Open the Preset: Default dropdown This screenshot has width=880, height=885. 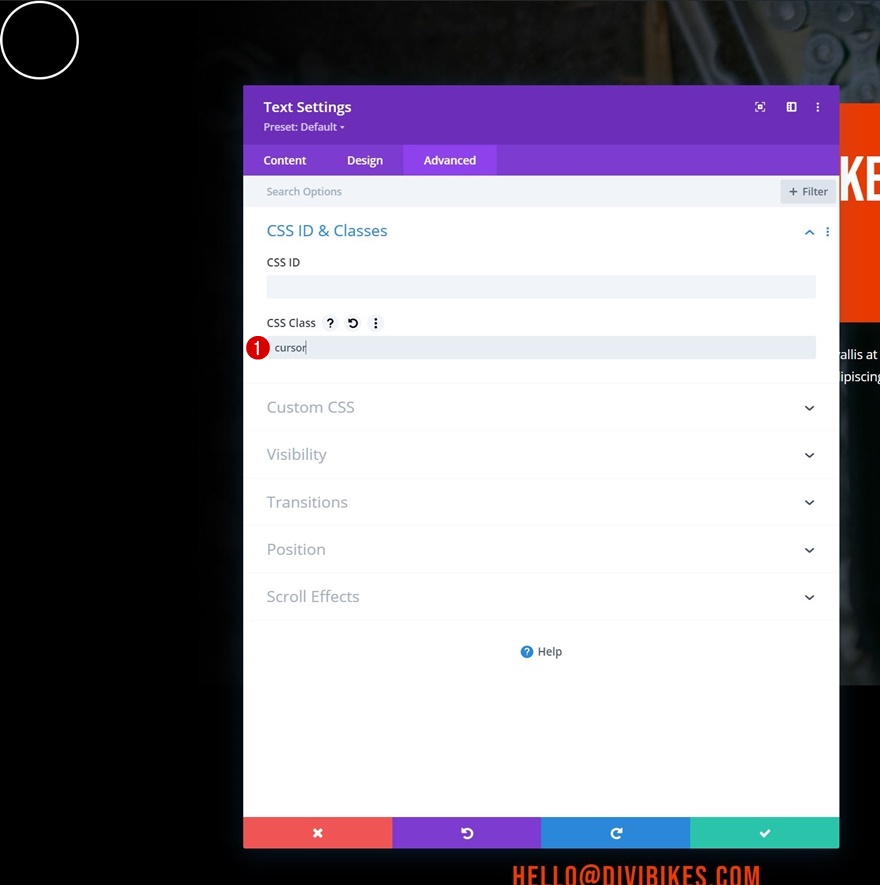point(304,128)
